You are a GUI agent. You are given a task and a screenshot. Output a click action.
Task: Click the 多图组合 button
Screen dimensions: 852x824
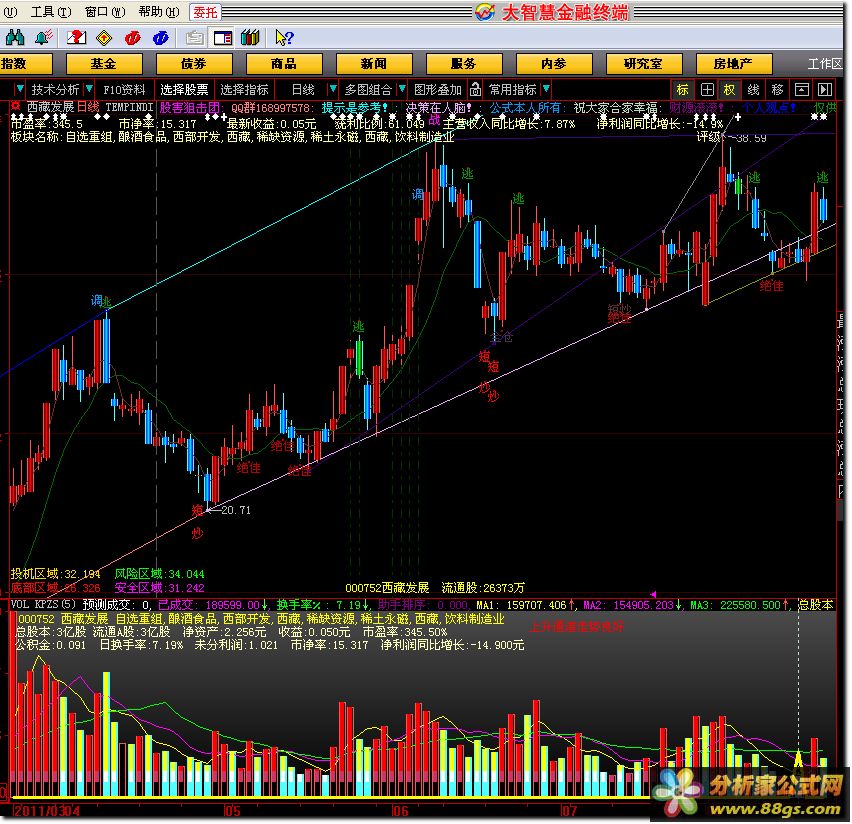(x=368, y=89)
